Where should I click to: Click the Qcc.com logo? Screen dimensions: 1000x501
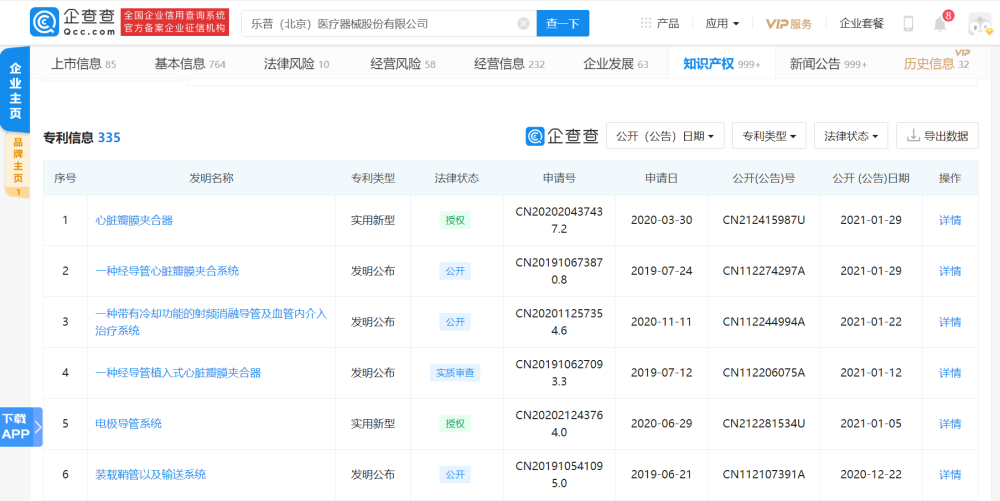[x=73, y=22]
